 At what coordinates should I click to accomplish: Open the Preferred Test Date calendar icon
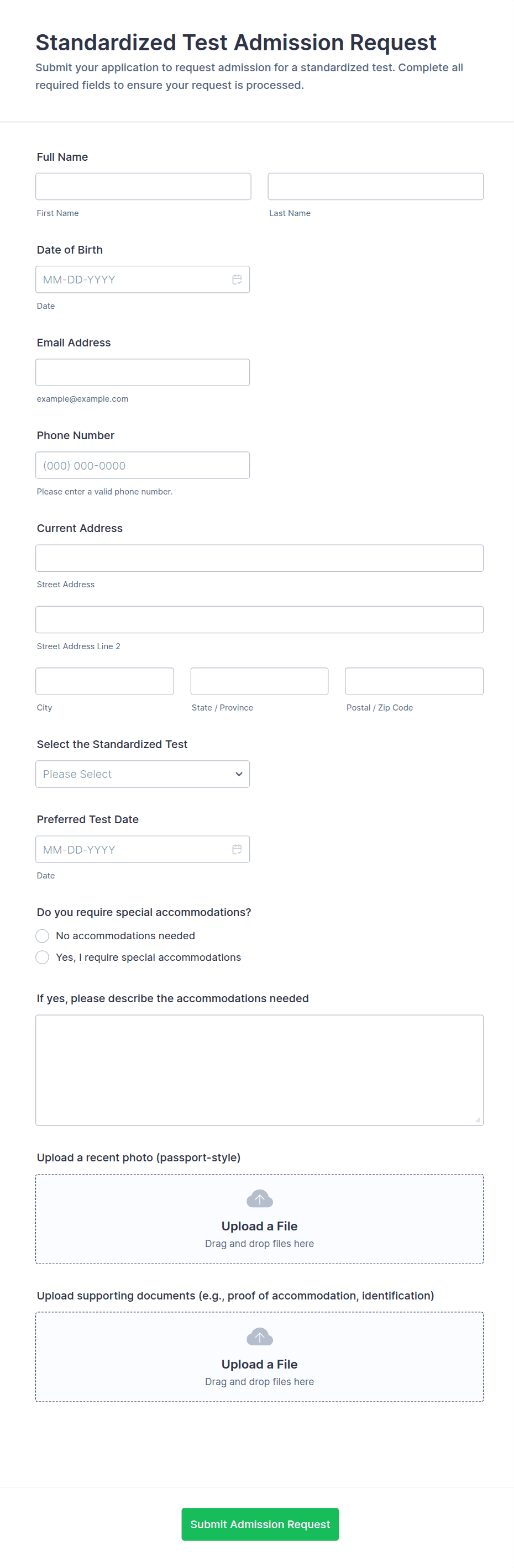click(x=237, y=849)
